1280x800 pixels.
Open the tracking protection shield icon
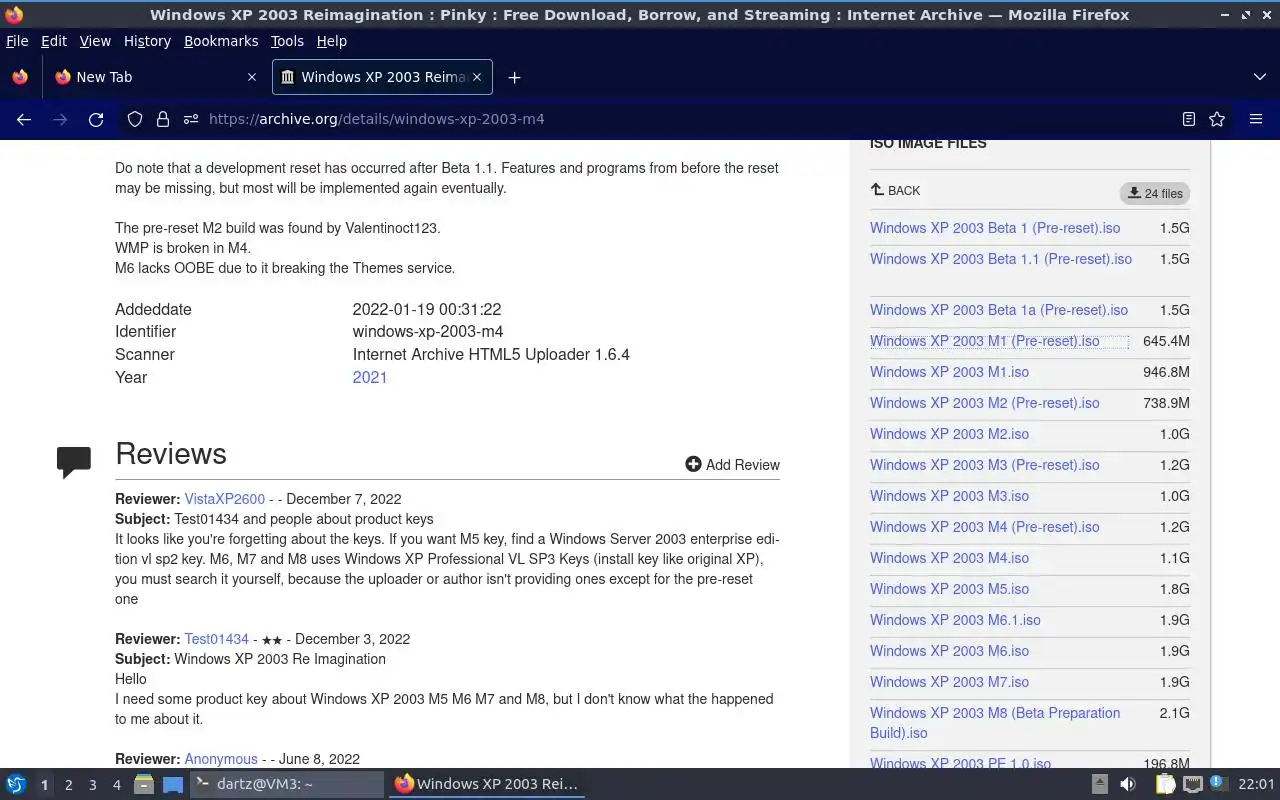click(135, 119)
